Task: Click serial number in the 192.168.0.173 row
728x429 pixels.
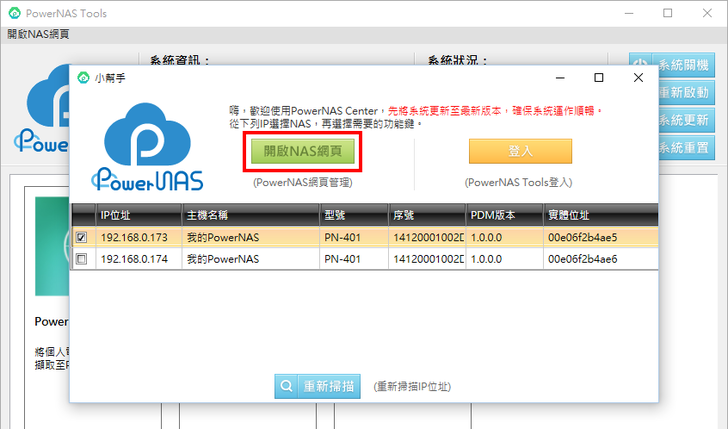Action: pyautogui.click(x=428, y=237)
